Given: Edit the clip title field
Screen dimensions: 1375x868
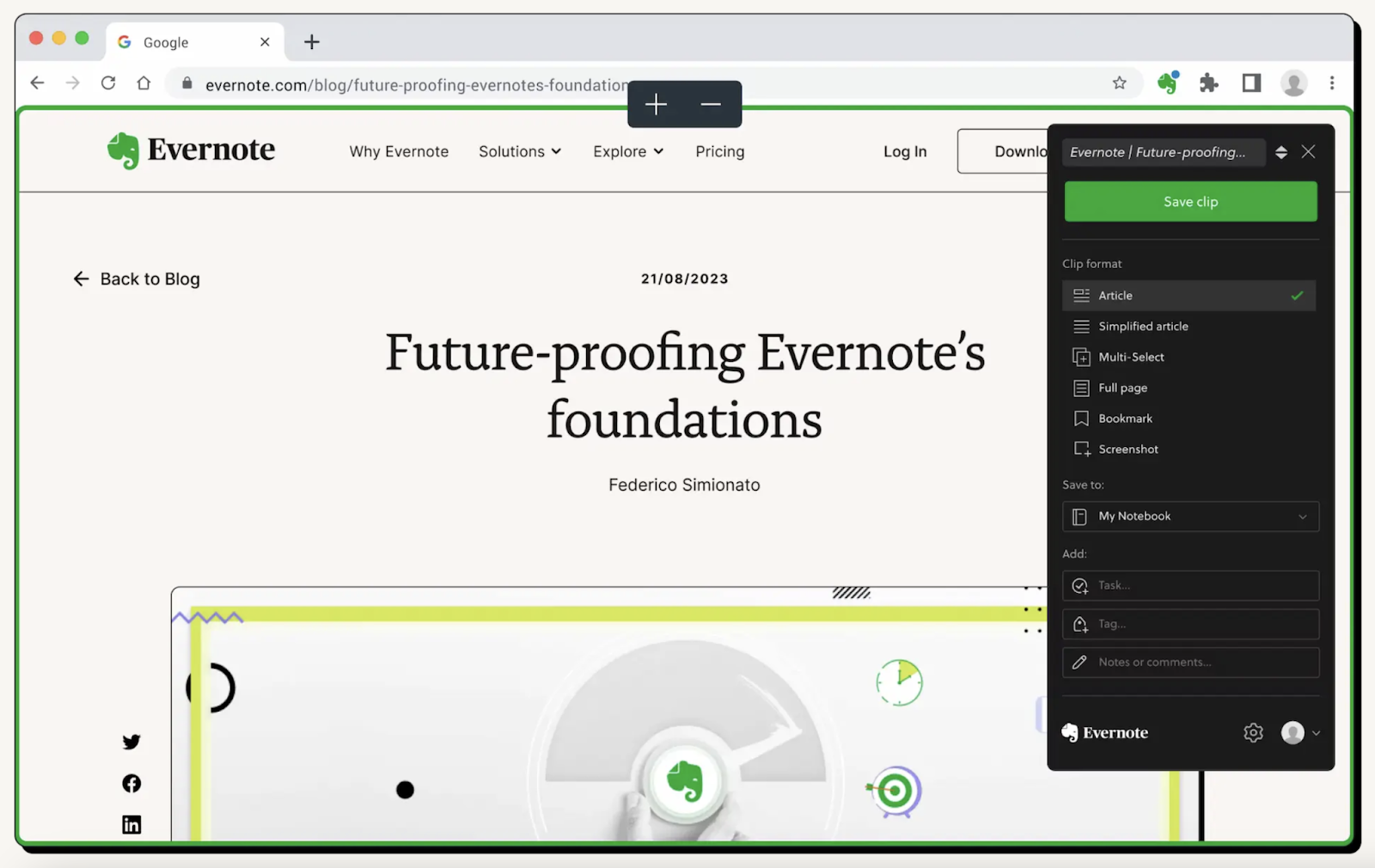Looking at the screenshot, I should point(1164,152).
